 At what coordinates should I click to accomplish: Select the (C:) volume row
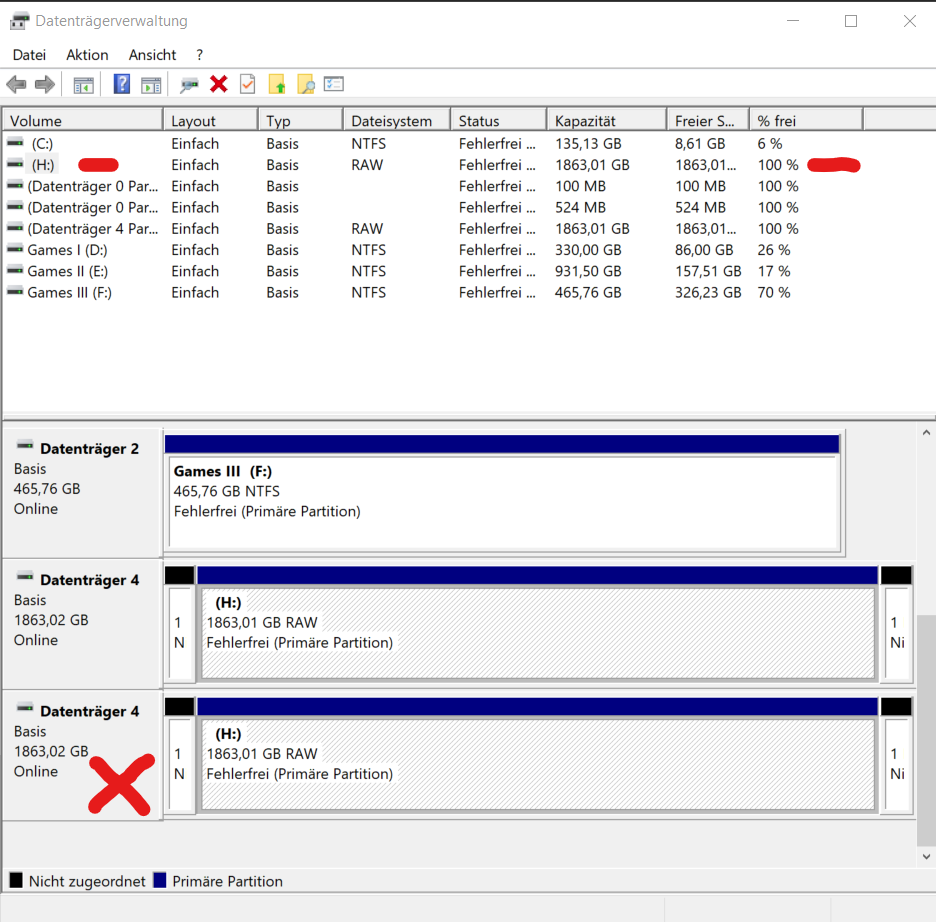[432, 144]
